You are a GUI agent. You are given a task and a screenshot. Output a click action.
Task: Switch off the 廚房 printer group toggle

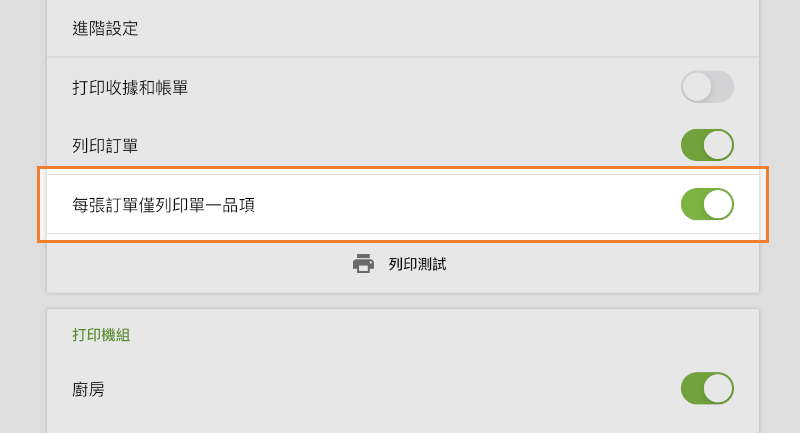(x=707, y=388)
